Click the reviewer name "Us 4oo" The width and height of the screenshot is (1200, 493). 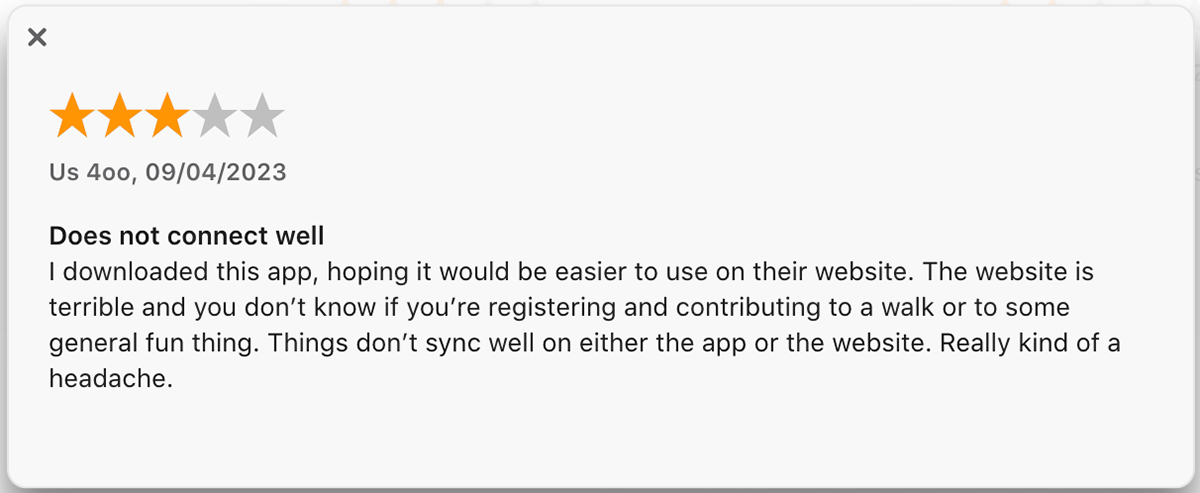[x=90, y=172]
